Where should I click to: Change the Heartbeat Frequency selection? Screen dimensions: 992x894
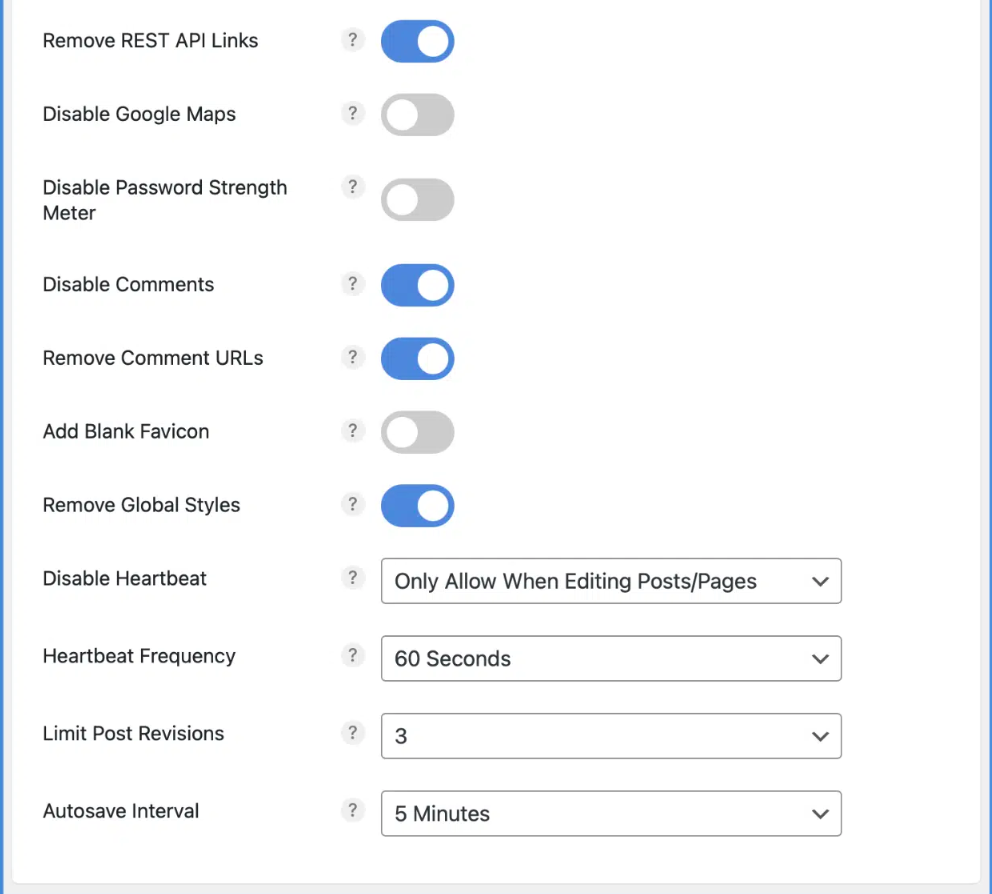pos(611,658)
